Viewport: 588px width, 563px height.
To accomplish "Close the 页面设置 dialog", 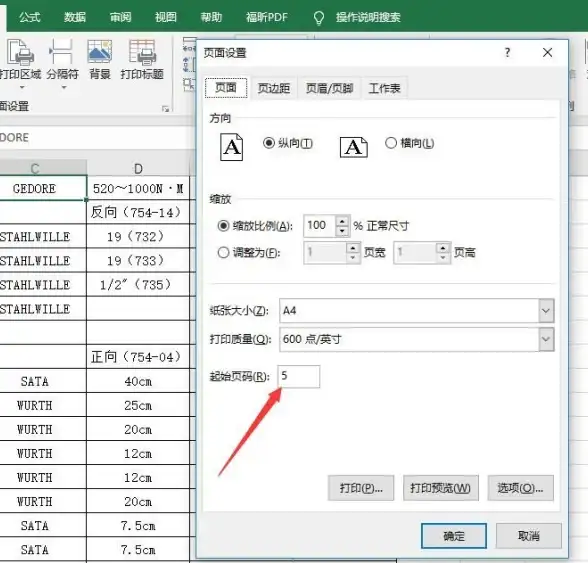I will 548,53.
